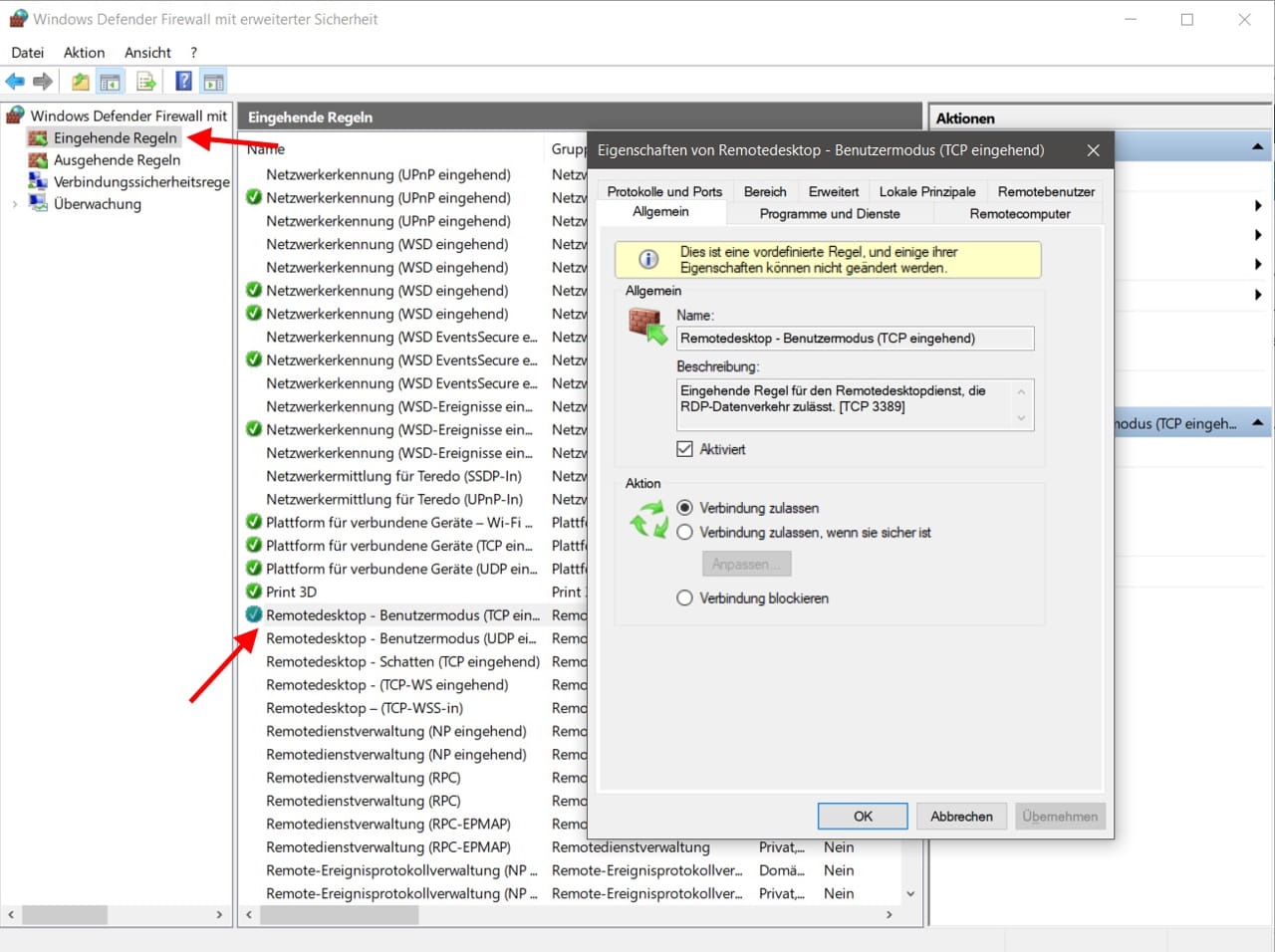Select the 'Remotedesktop - Schatten (TCP eingehend)' rule
Image resolution: width=1275 pixels, height=952 pixels.
(x=403, y=661)
